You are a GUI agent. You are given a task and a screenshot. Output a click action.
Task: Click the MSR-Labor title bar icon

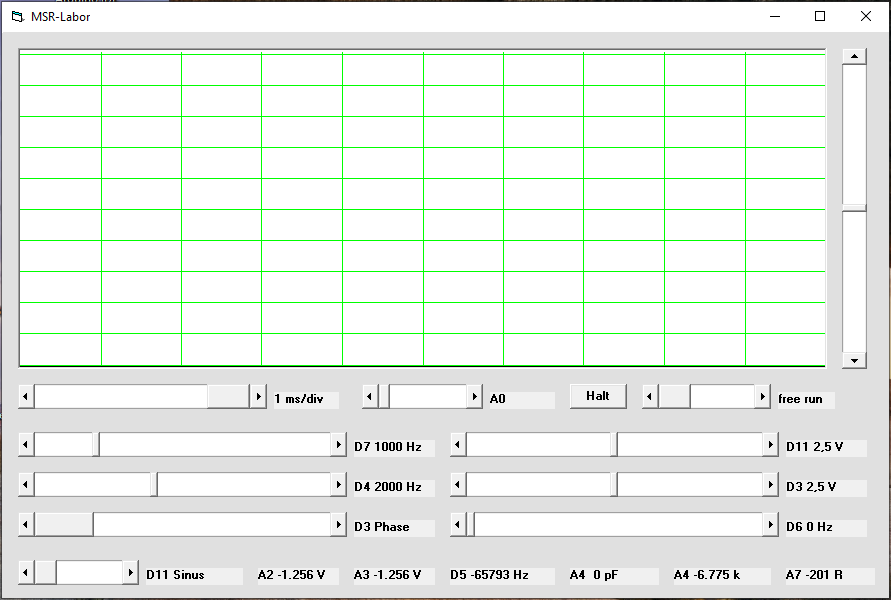pyautogui.click(x=16, y=16)
